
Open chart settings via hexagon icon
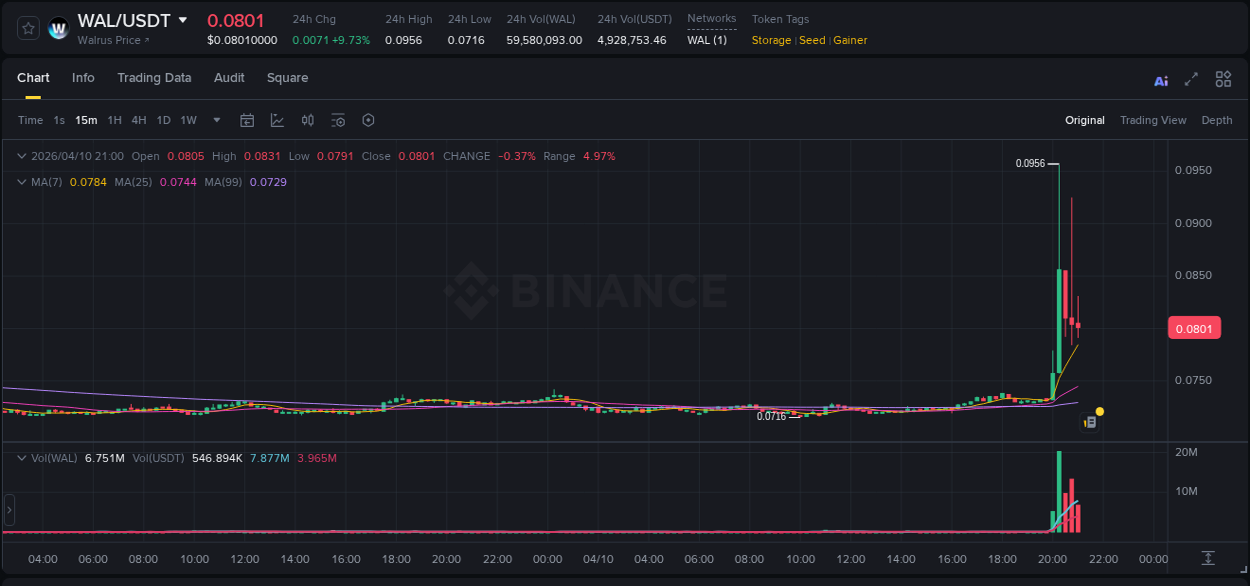tap(368, 120)
